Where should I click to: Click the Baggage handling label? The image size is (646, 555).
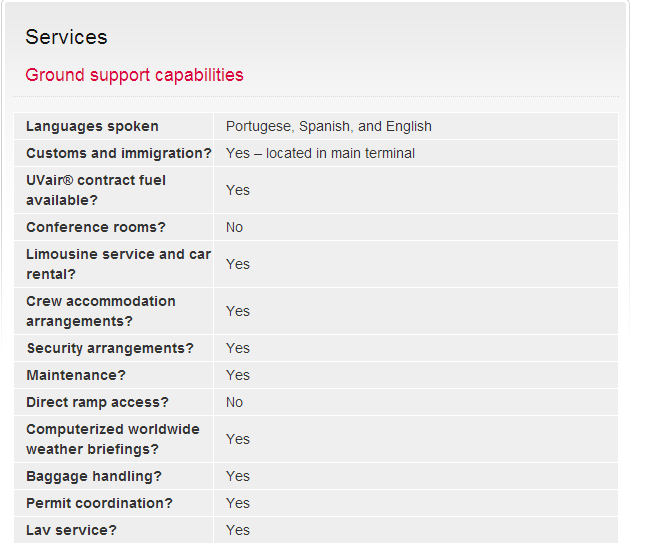click(x=94, y=476)
